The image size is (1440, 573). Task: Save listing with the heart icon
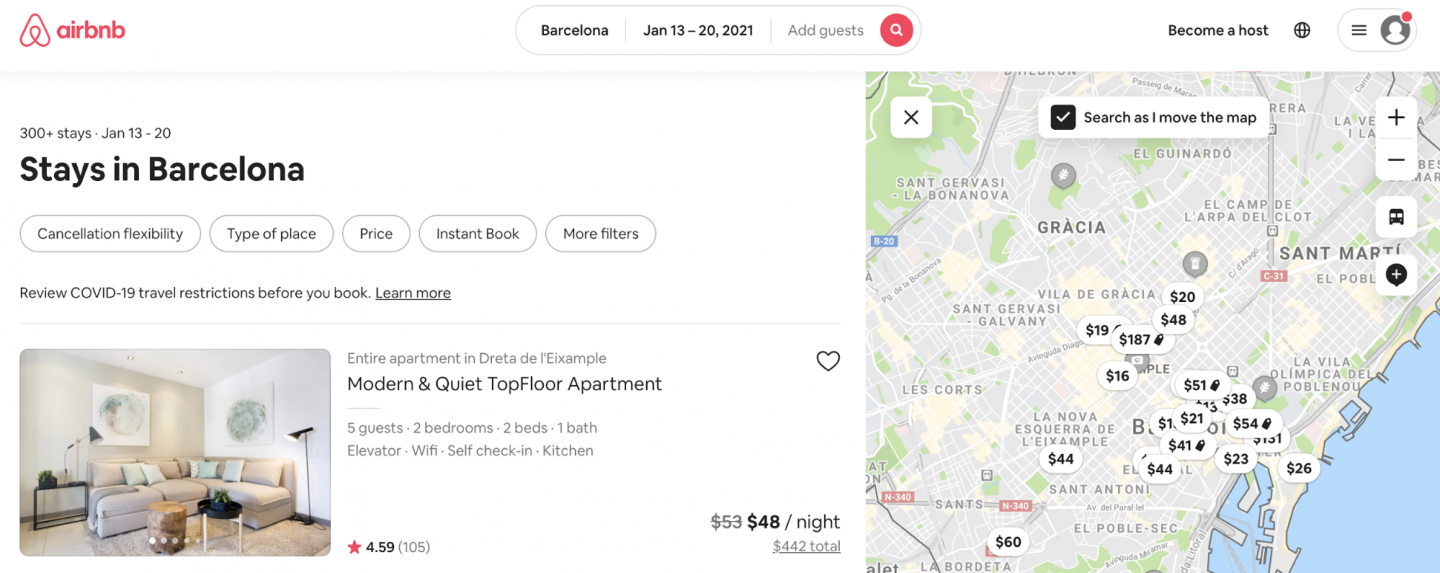tap(828, 361)
